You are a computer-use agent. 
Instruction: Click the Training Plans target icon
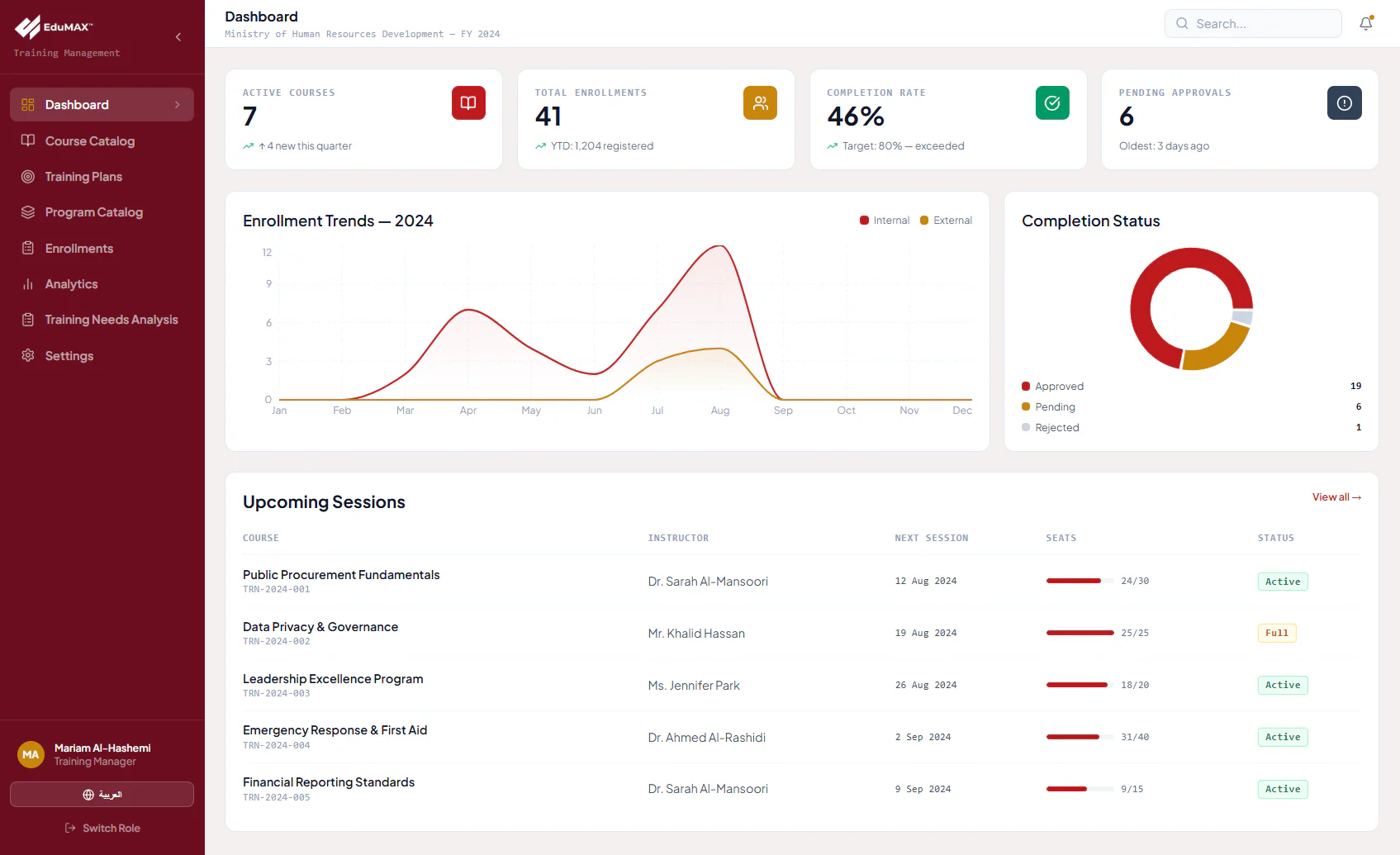28,177
